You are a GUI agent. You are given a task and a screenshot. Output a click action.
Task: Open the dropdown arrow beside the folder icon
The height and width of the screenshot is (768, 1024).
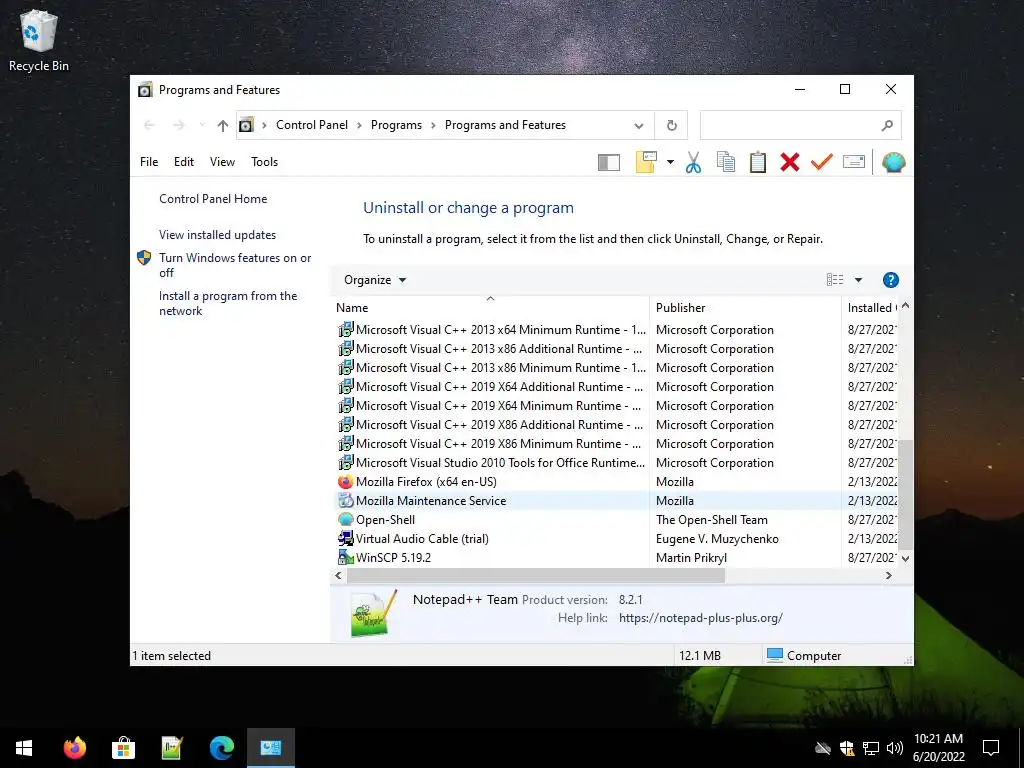[x=670, y=162]
